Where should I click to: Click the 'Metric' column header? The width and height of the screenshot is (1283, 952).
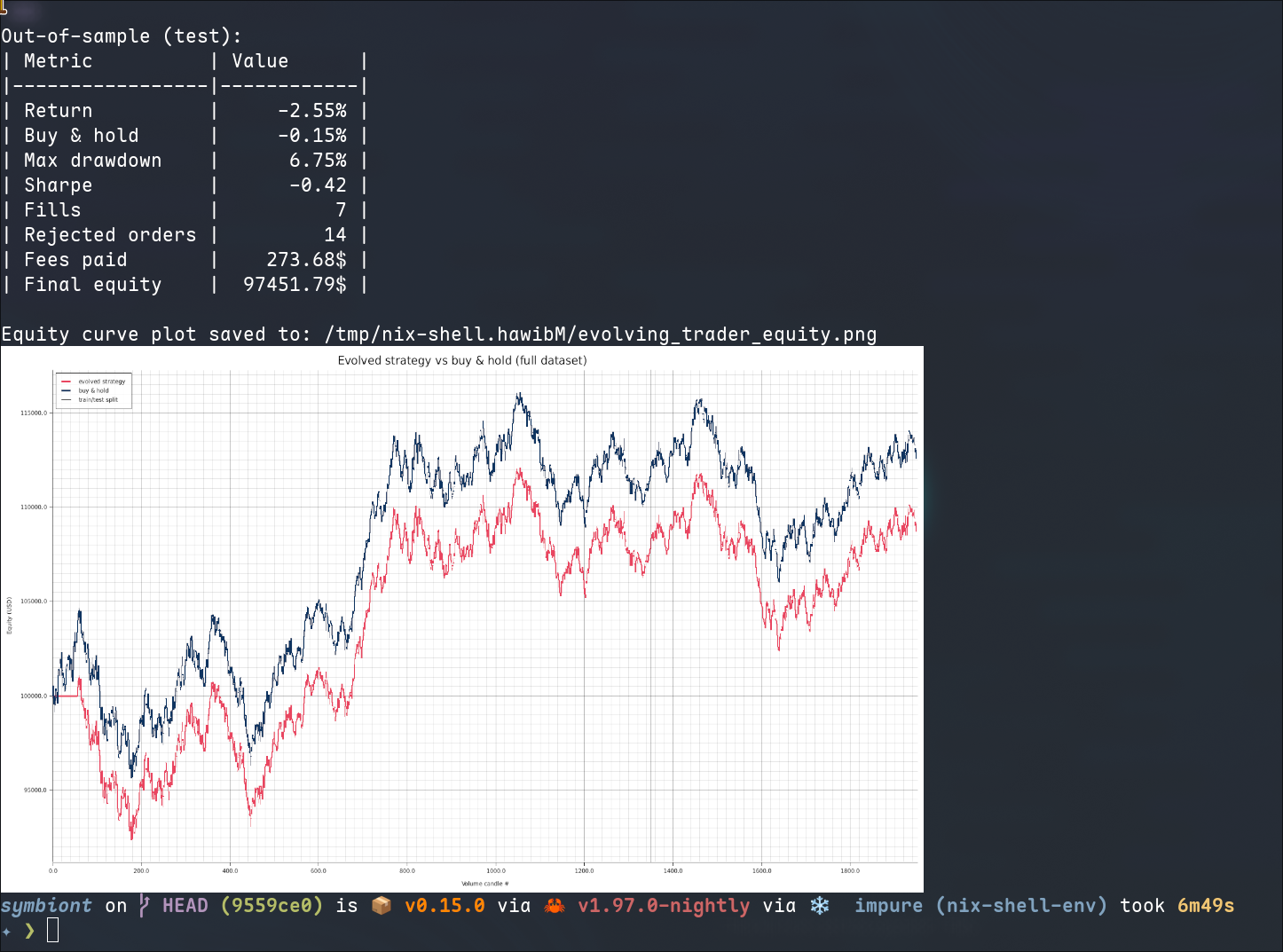[59, 61]
